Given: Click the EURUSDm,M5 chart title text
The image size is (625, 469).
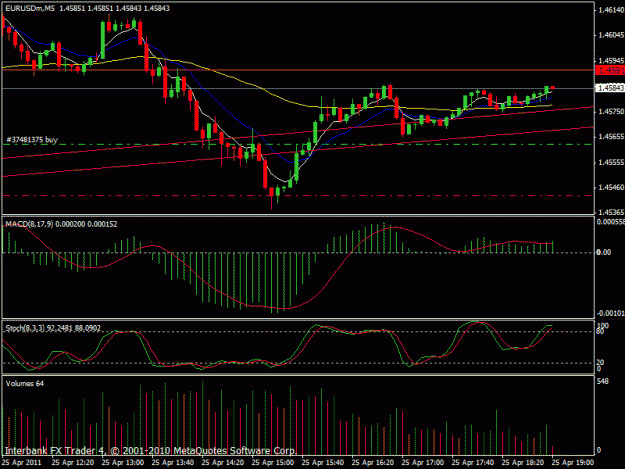Looking at the screenshot, I should pyautogui.click(x=30, y=8).
